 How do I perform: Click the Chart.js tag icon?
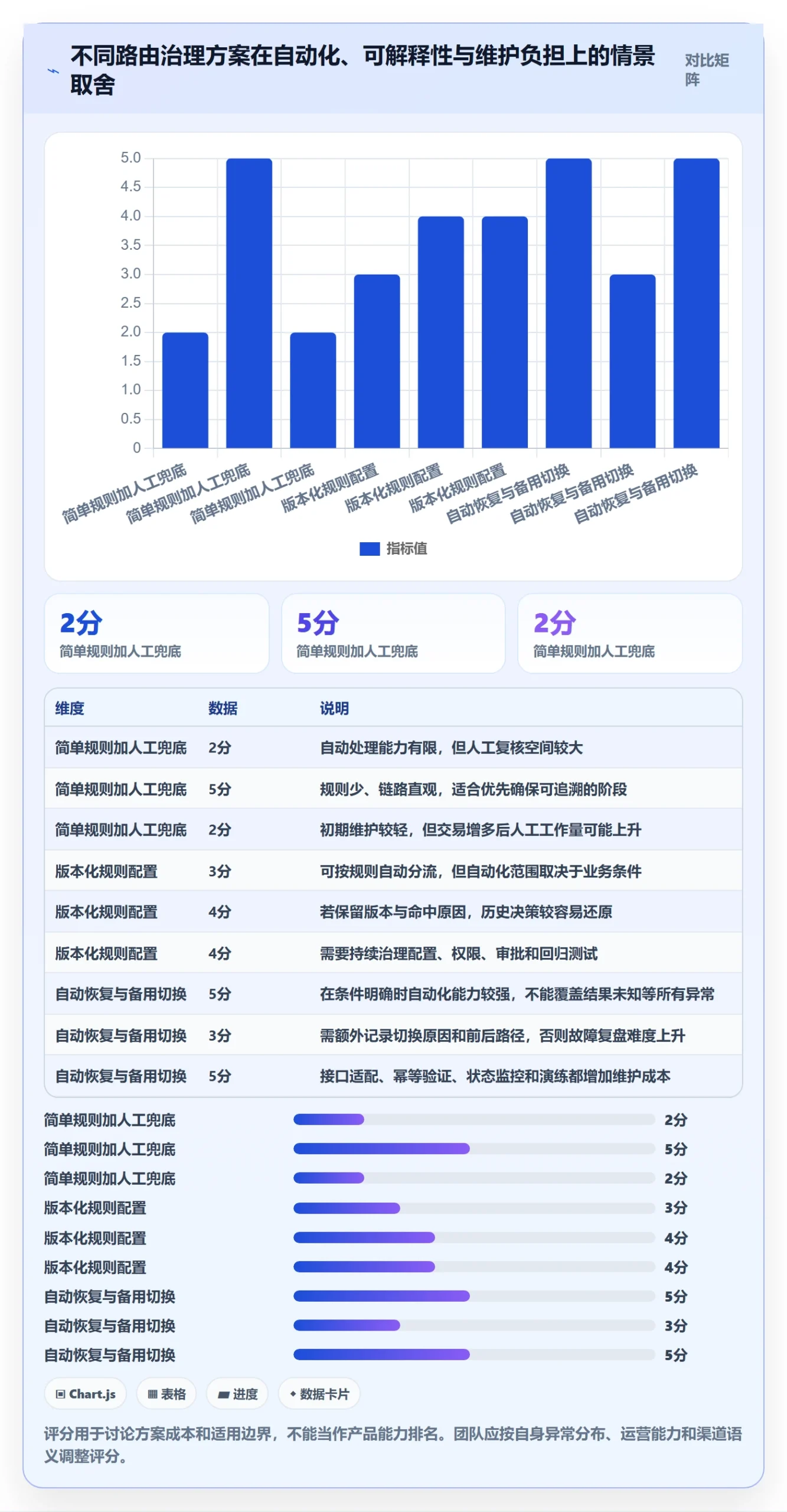(60, 1394)
